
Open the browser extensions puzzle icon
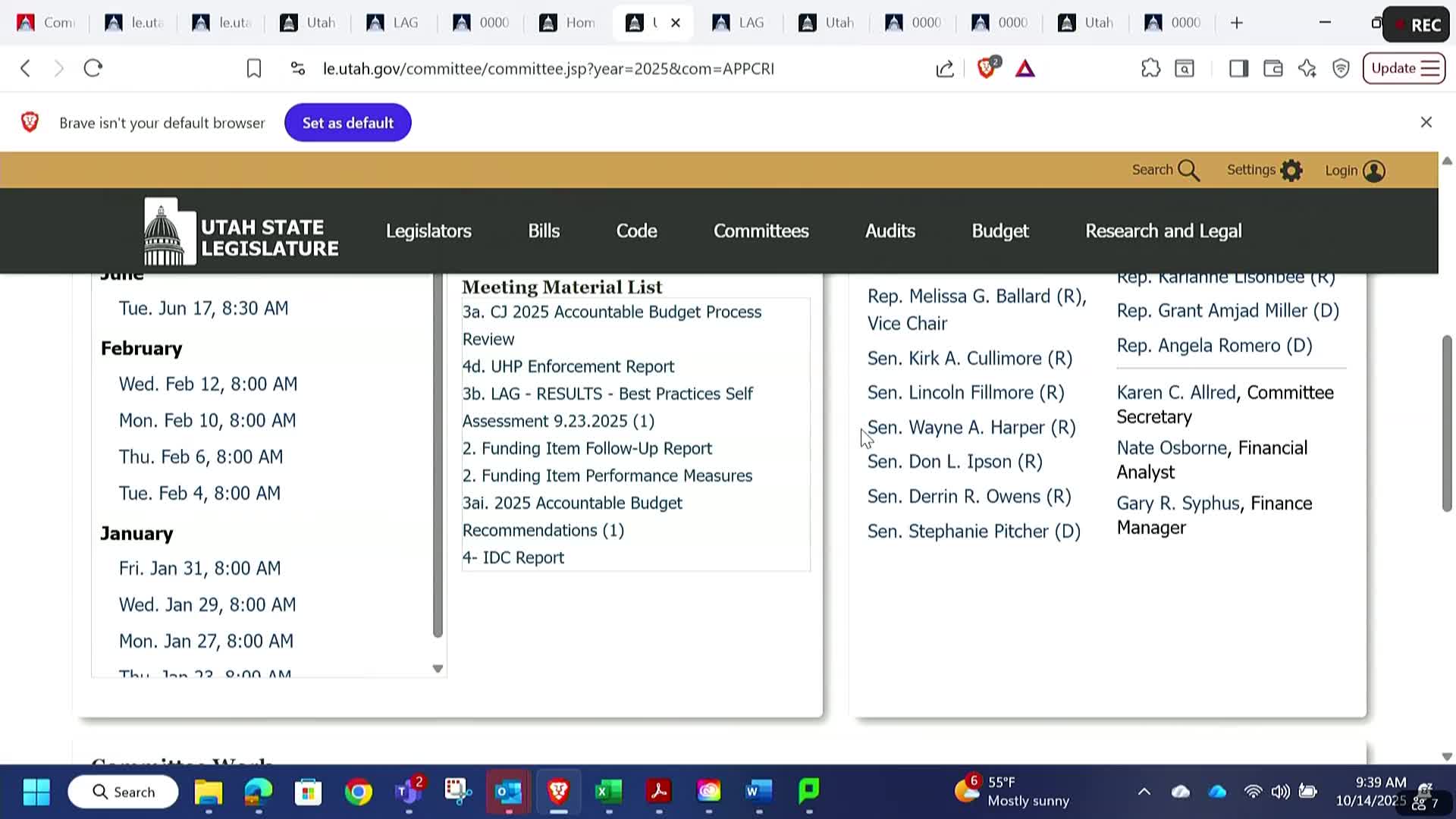click(1150, 69)
